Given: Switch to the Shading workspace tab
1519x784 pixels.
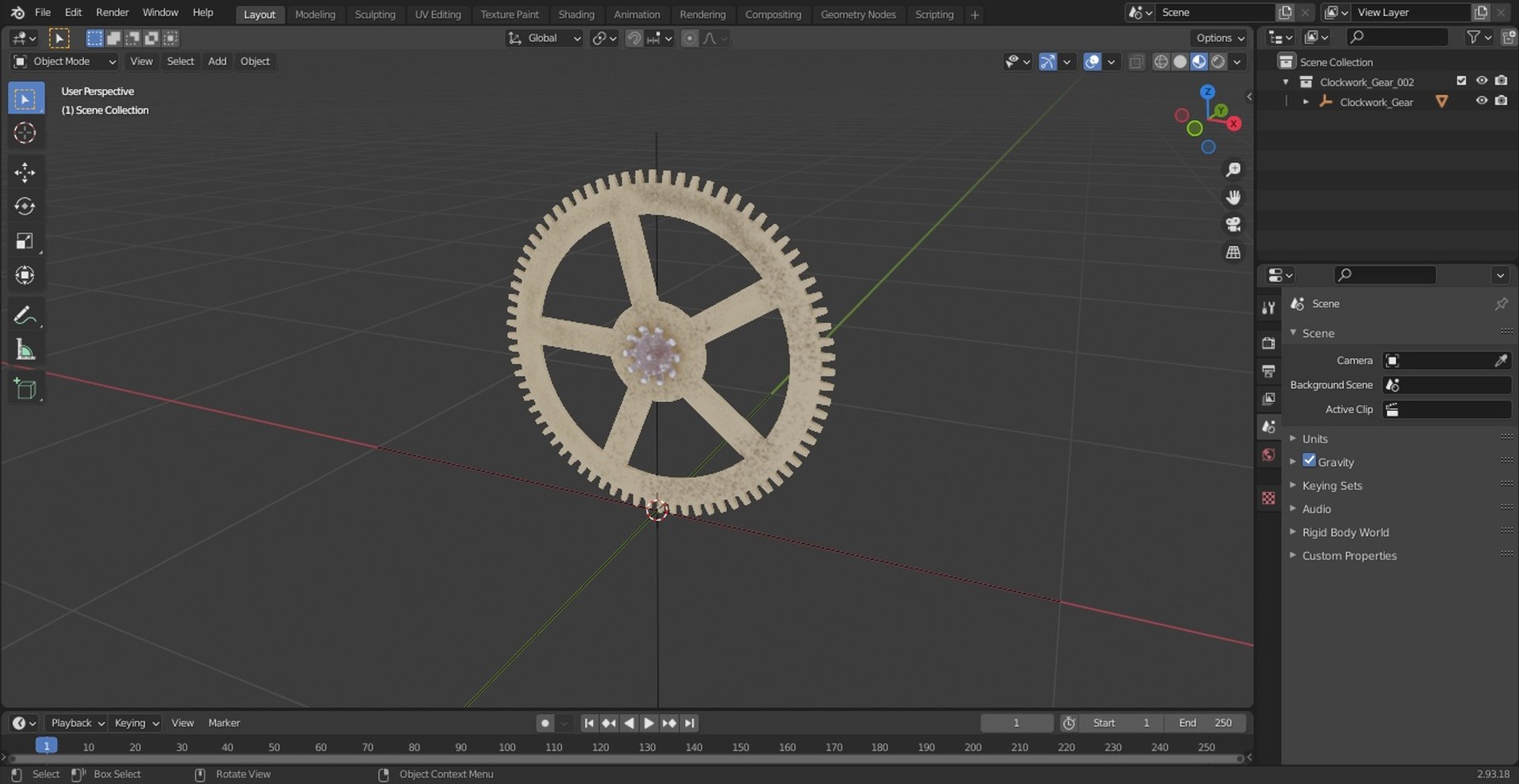Looking at the screenshot, I should [576, 14].
